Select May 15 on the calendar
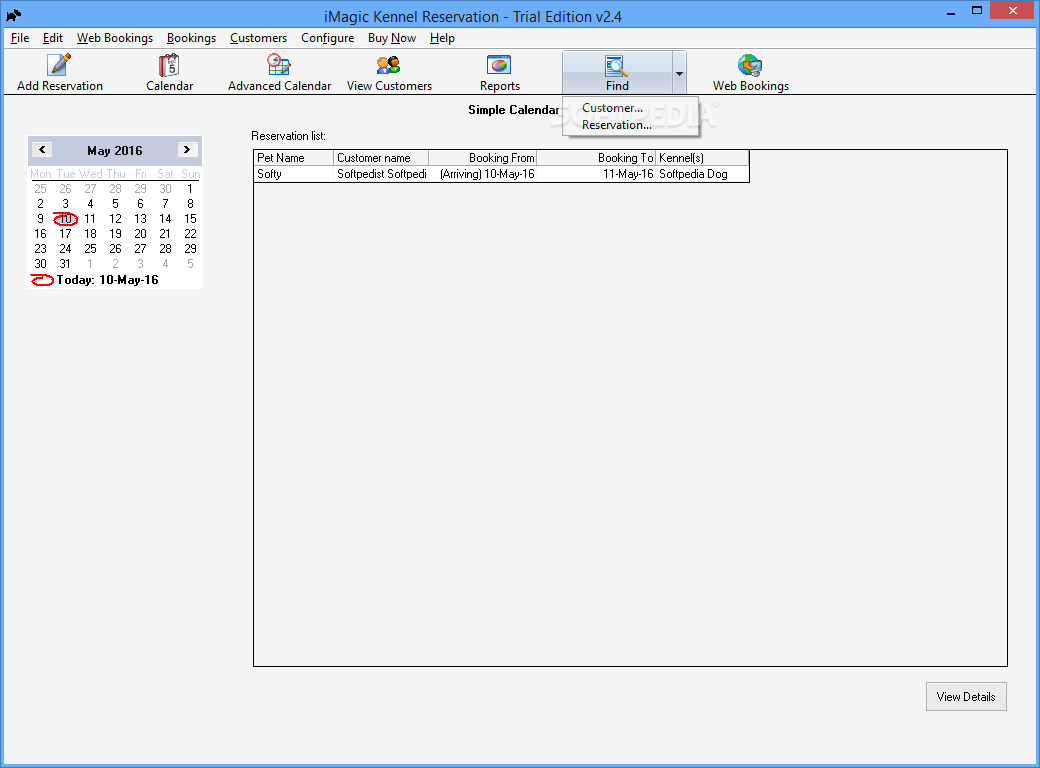This screenshot has width=1040, height=768. tap(190, 219)
